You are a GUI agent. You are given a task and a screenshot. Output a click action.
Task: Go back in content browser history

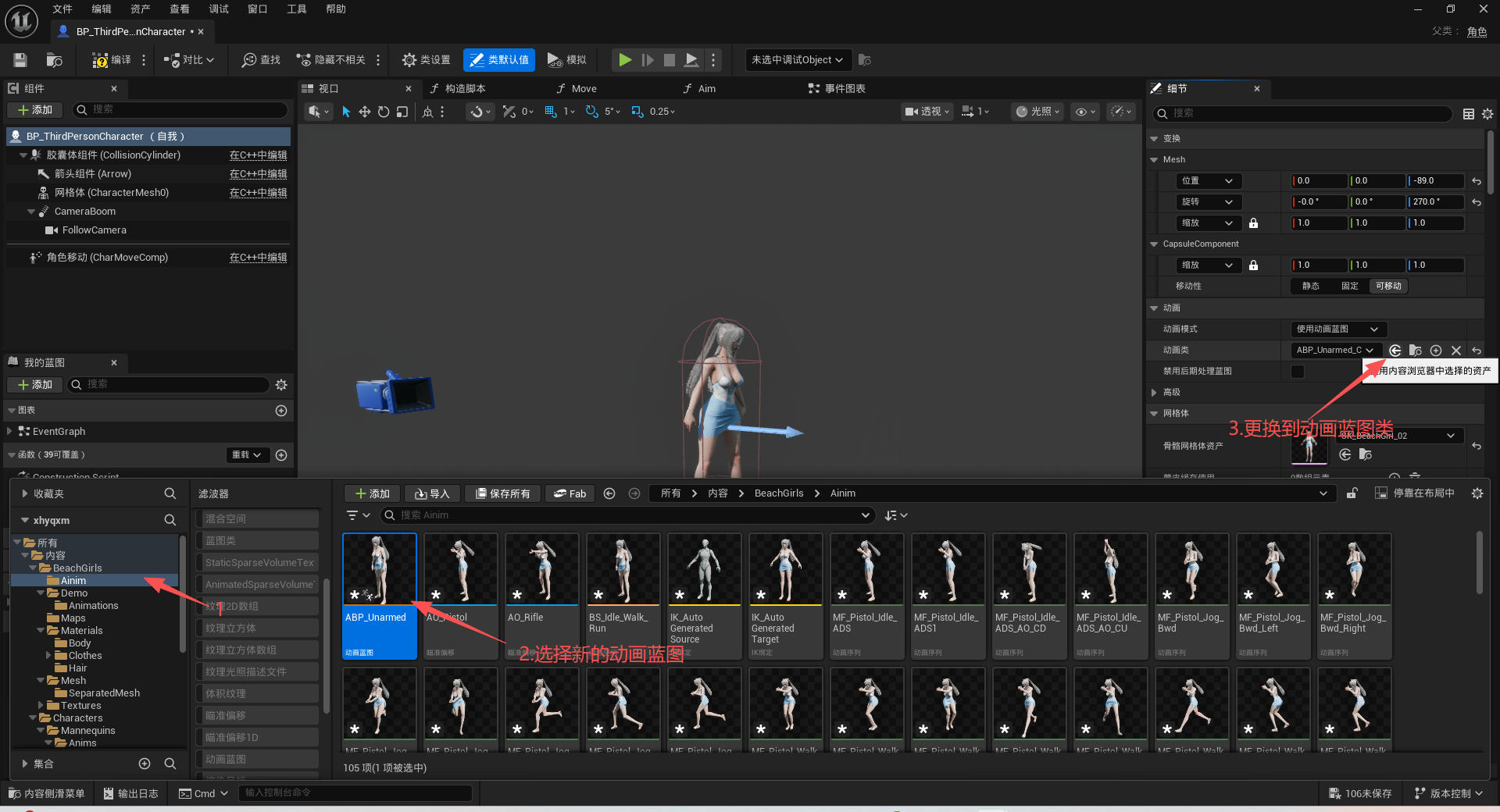pos(609,493)
